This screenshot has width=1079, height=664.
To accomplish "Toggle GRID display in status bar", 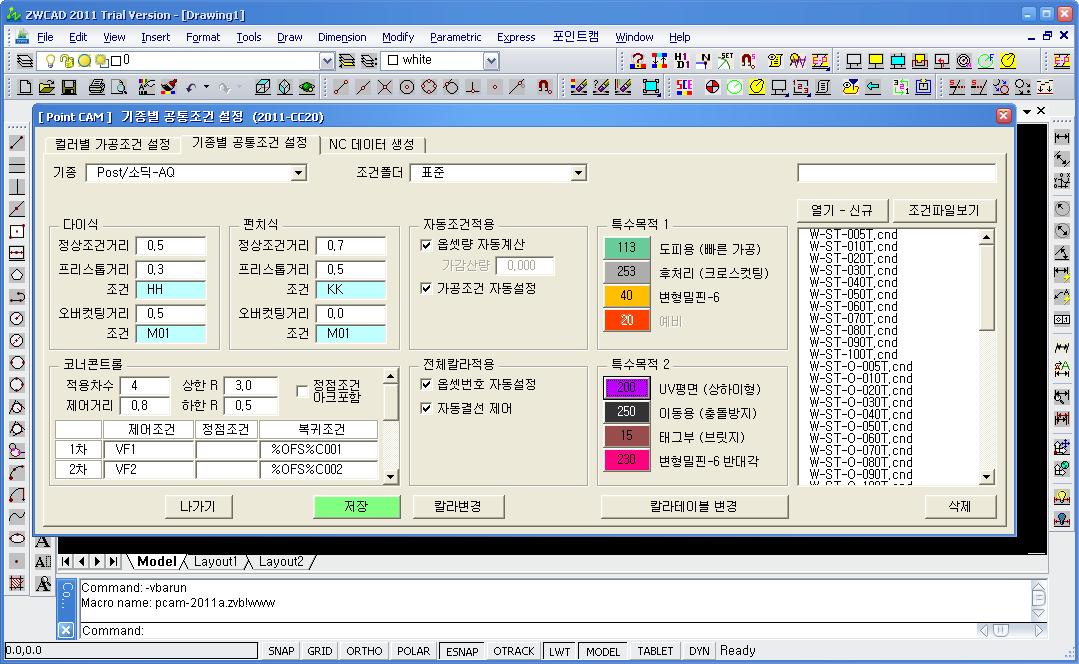I will click(320, 651).
